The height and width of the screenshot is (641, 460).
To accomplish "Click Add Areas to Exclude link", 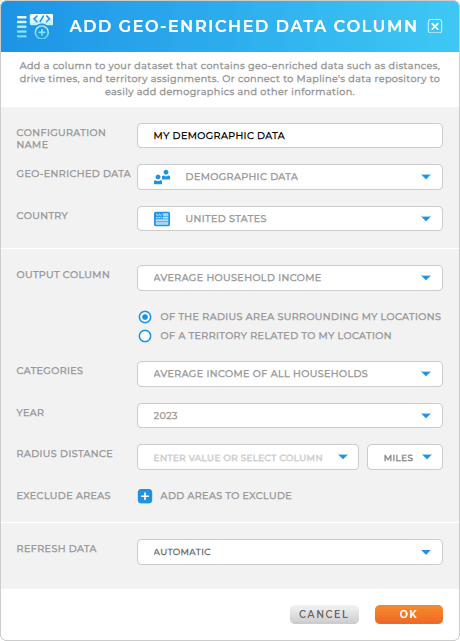I will (x=226, y=496).
